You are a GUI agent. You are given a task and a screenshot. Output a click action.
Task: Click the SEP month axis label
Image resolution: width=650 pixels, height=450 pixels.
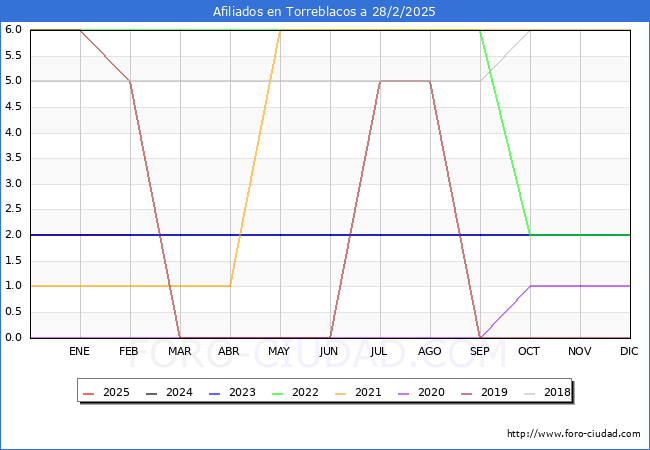(480, 351)
